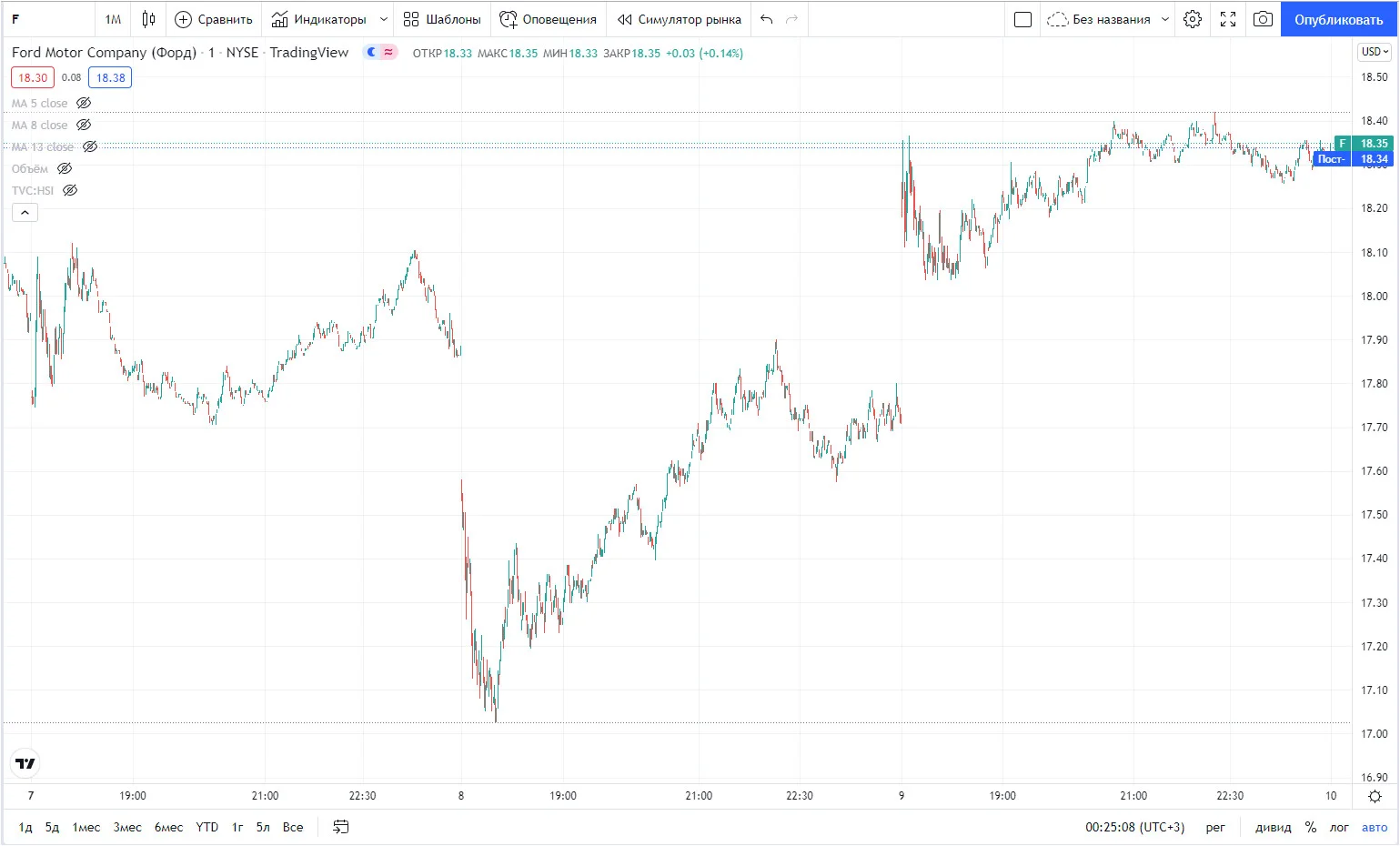Open the Indicators panel
This screenshot has width=1400, height=846.
(318, 19)
